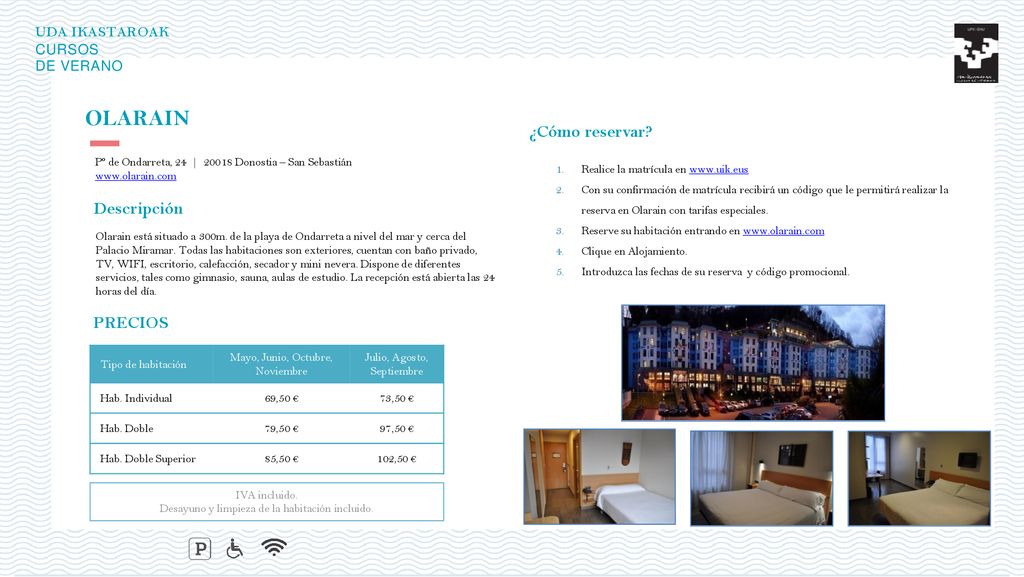The image size is (1024, 577).
Task: Click the 'Pº de Ondarreta, 24' address text
Action: coord(140,162)
